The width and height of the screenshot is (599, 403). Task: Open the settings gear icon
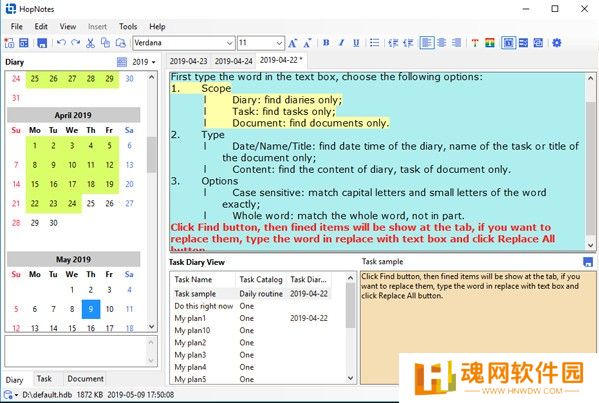click(557, 43)
